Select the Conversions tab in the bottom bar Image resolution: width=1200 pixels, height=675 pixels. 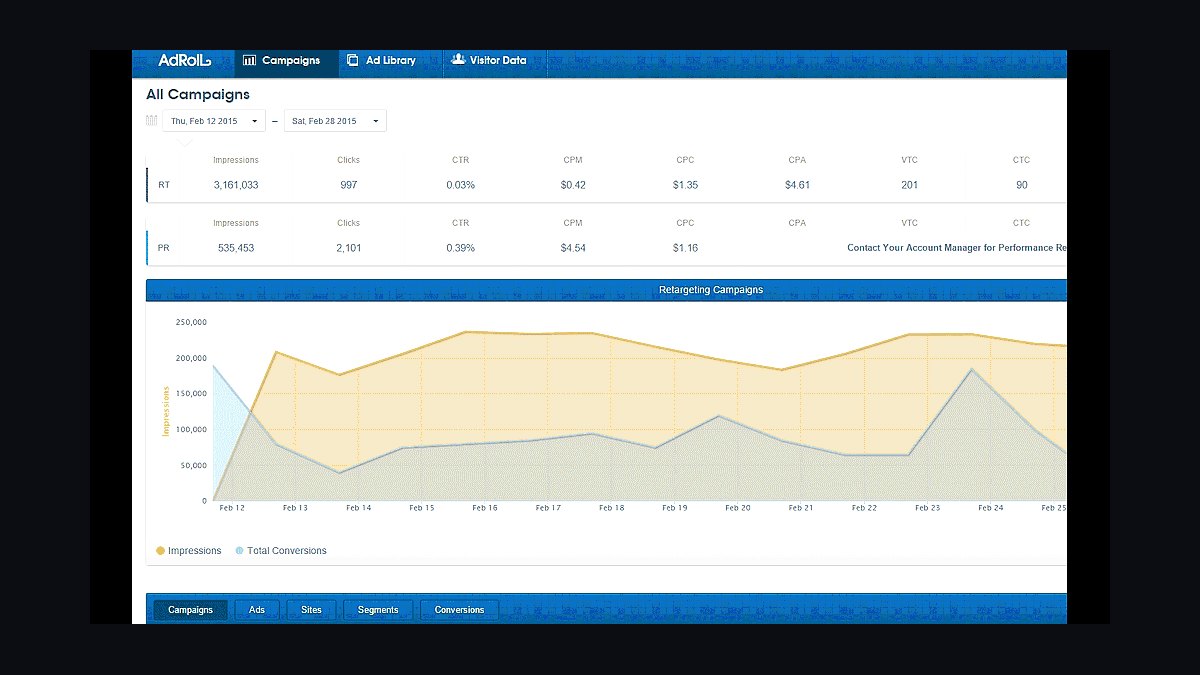459,610
